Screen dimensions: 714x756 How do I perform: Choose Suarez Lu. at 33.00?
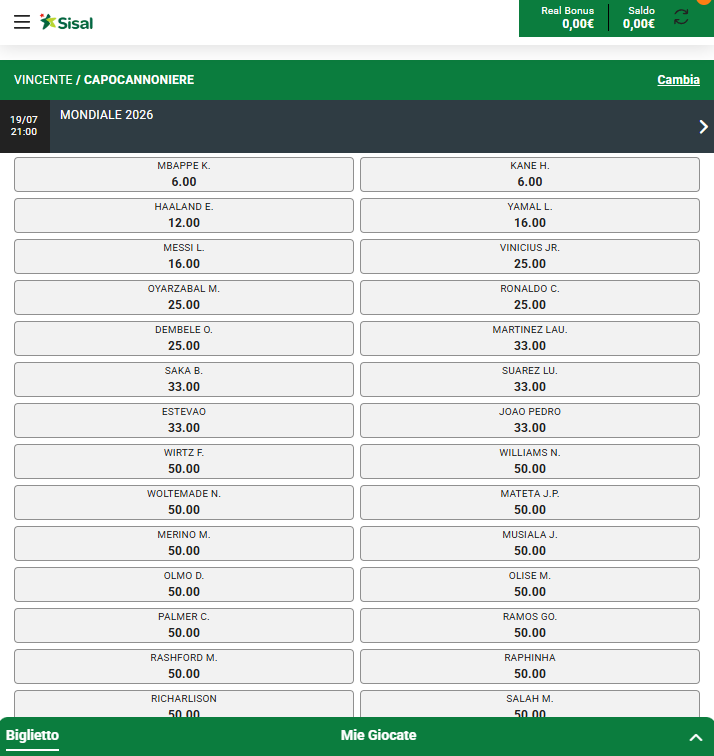[530, 379]
